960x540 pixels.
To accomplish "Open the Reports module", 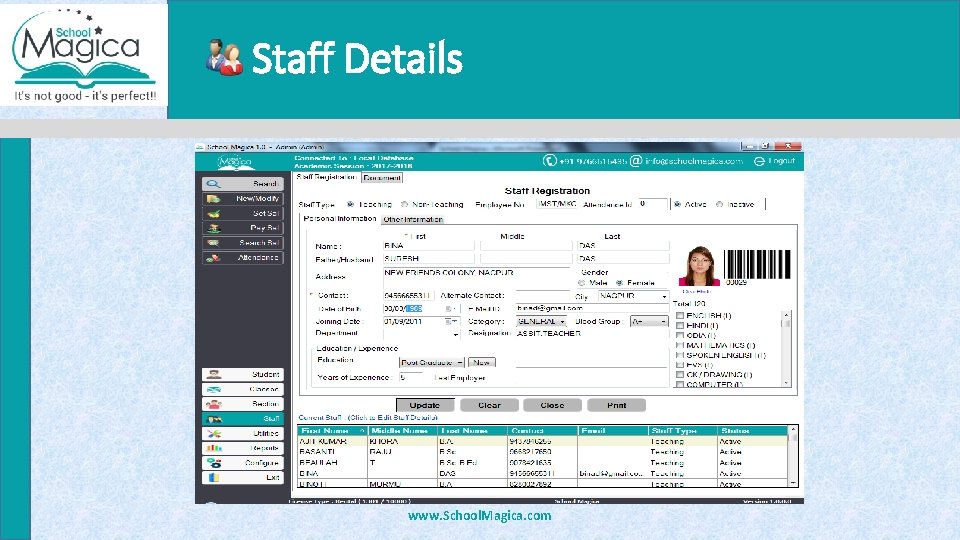I will (x=242, y=448).
